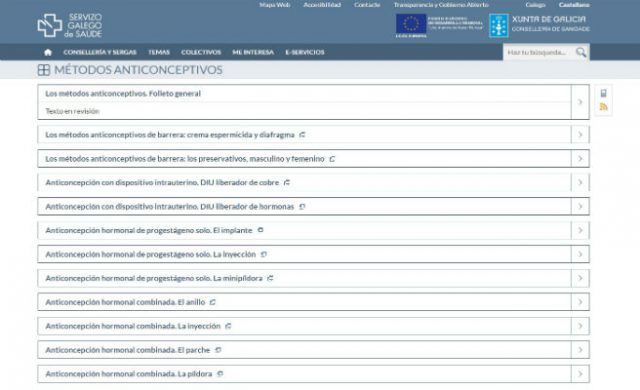The height and width of the screenshot is (390, 640).
Task: Switch language to Galego
Action: point(536,5)
